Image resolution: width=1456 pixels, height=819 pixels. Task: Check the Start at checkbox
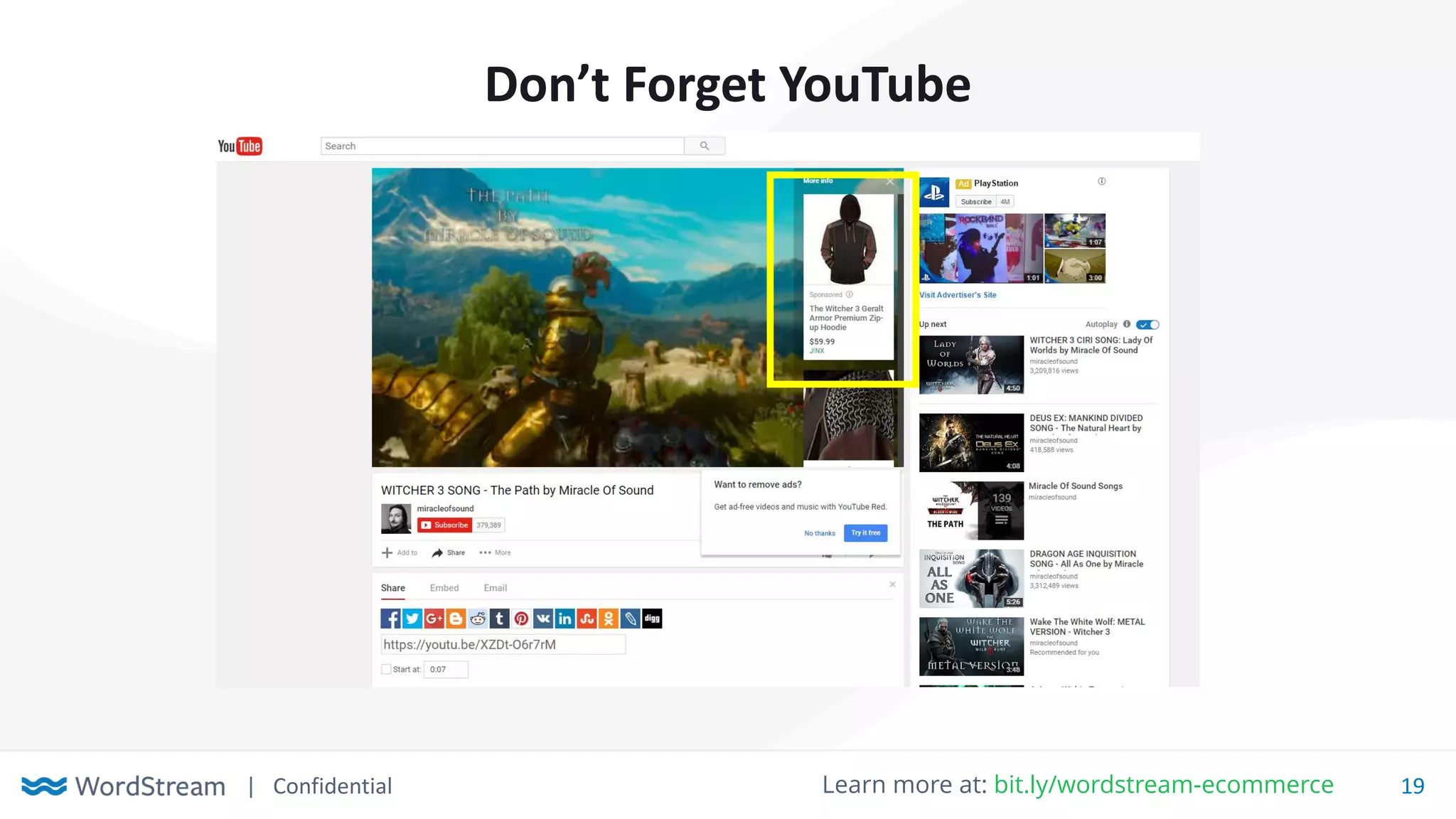386,669
